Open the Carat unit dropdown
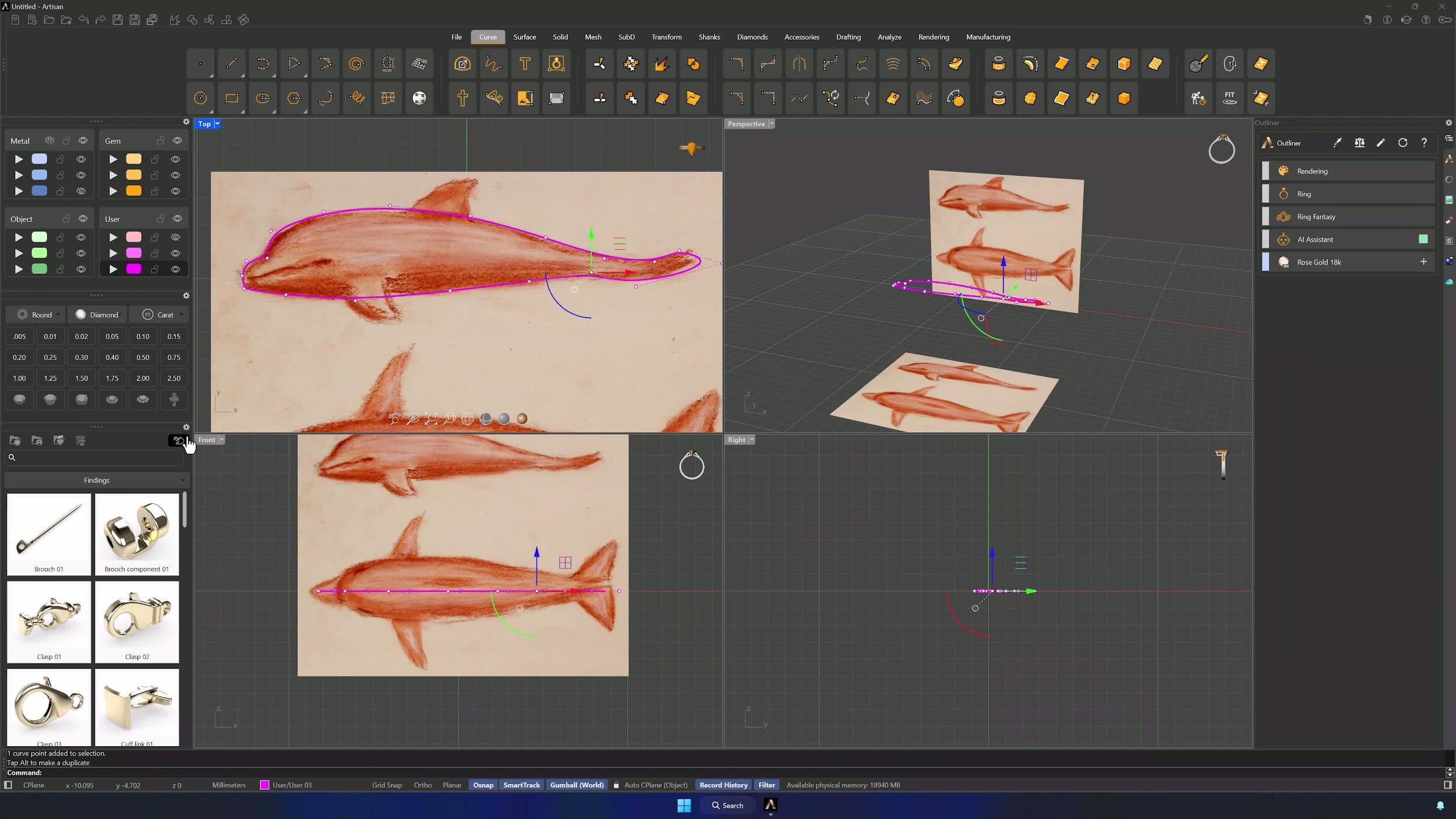The width and height of the screenshot is (1456, 819). pyautogui.click(x=158, y=315)
